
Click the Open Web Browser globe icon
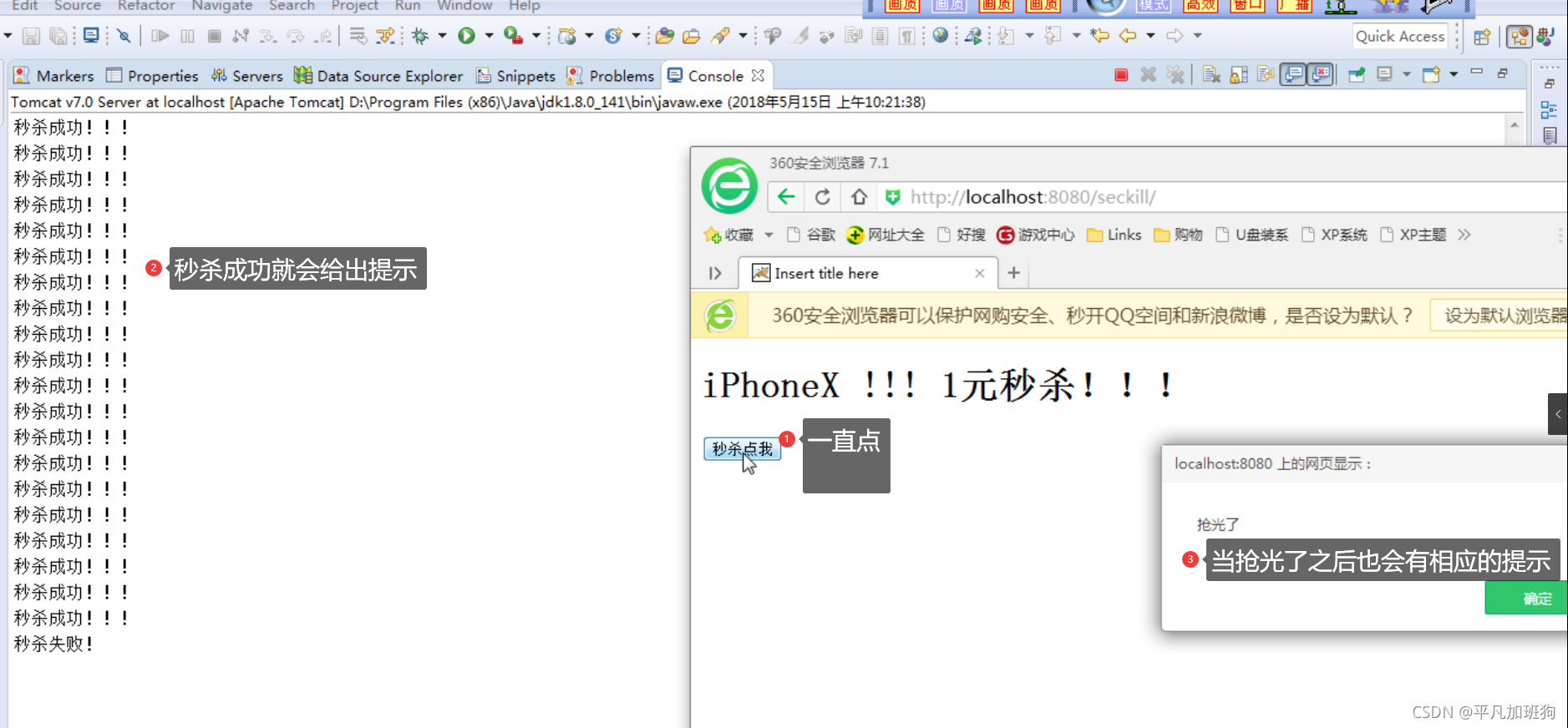click(x=941, y=35)
